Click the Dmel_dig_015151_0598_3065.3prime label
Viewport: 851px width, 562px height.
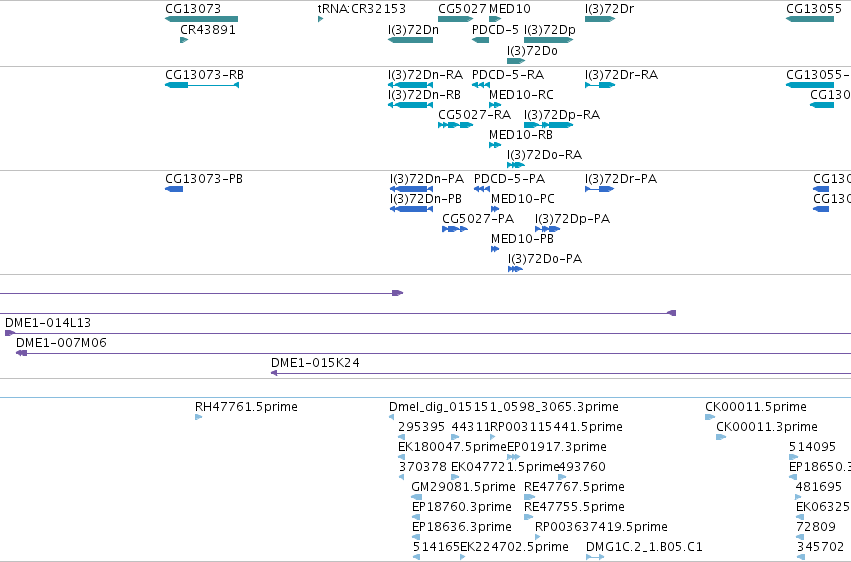tap(504, 407)
